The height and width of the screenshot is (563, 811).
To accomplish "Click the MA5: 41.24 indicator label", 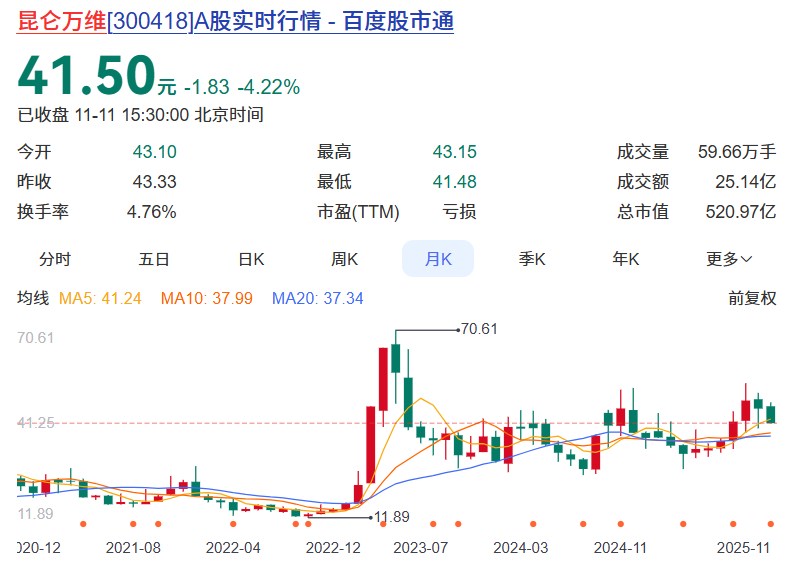I will click(100, 298).
